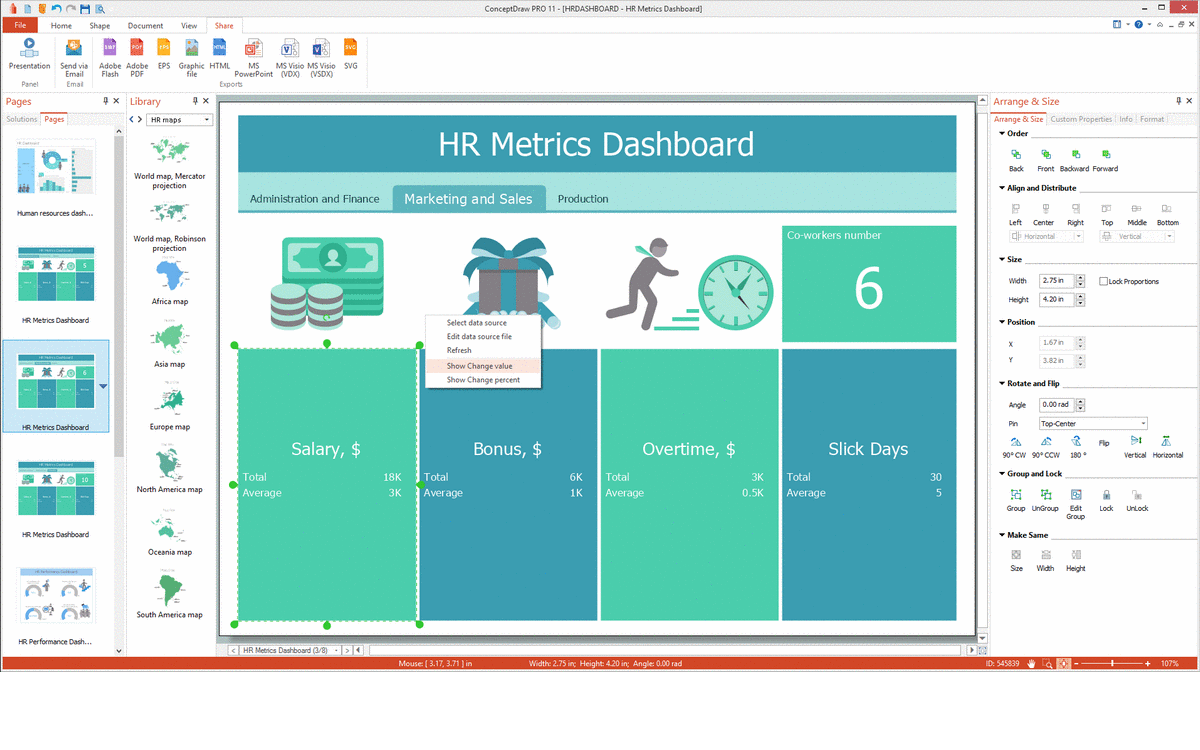Adjust the zoom slider in status bar
The image size is (1200, 750).
click(x=1111, y=663)
